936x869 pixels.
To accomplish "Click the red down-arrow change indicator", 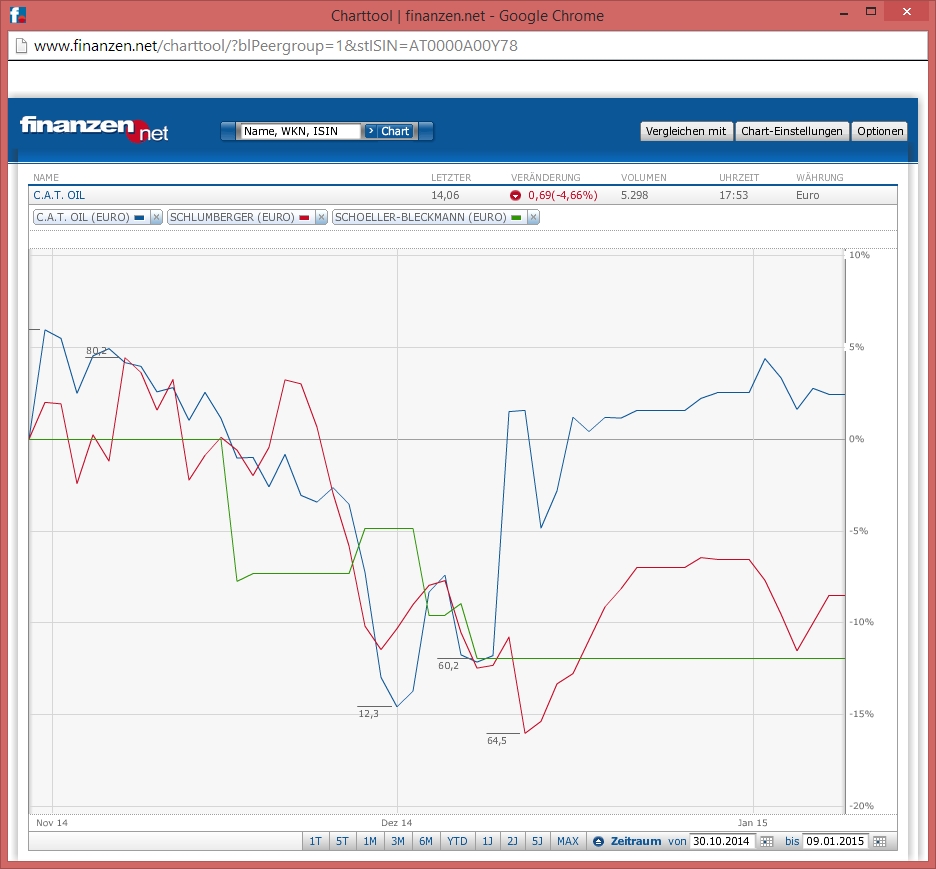I will coord(515,195).
